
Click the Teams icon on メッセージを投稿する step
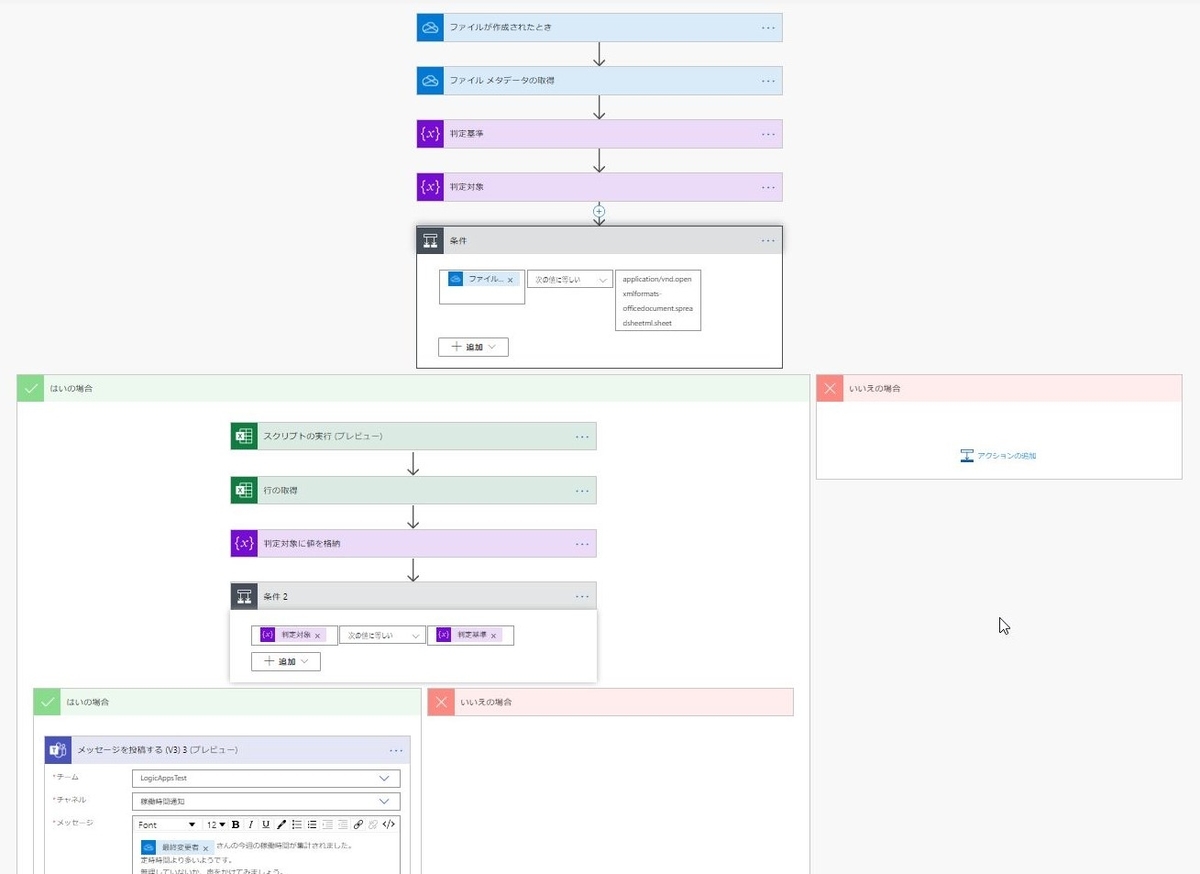(58, 750)
